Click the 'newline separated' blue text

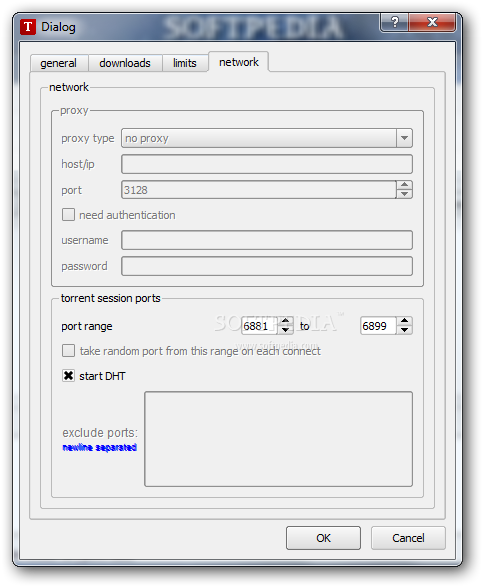(100, 447)
